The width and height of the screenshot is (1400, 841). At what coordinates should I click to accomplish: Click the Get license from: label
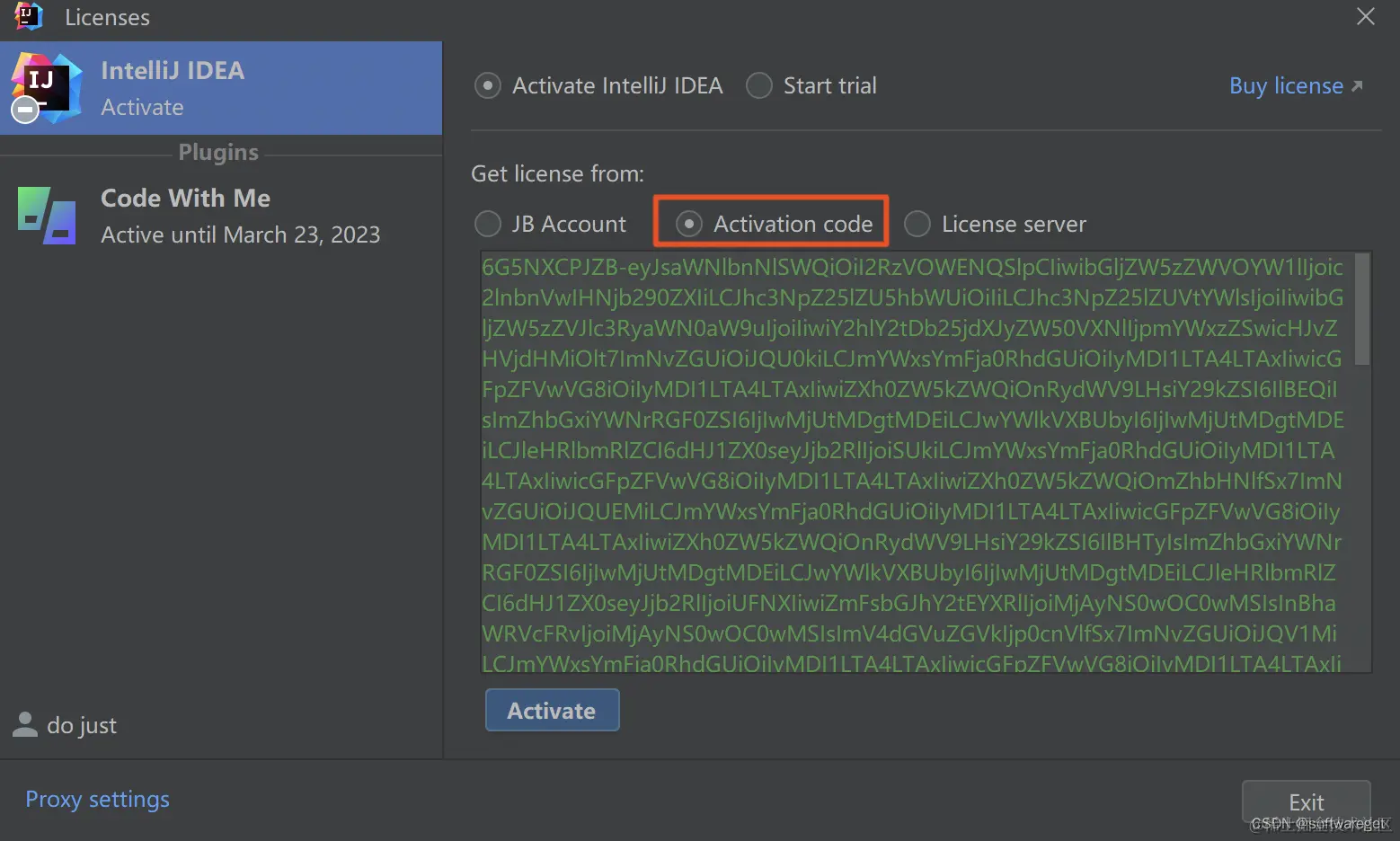[557, 173]
